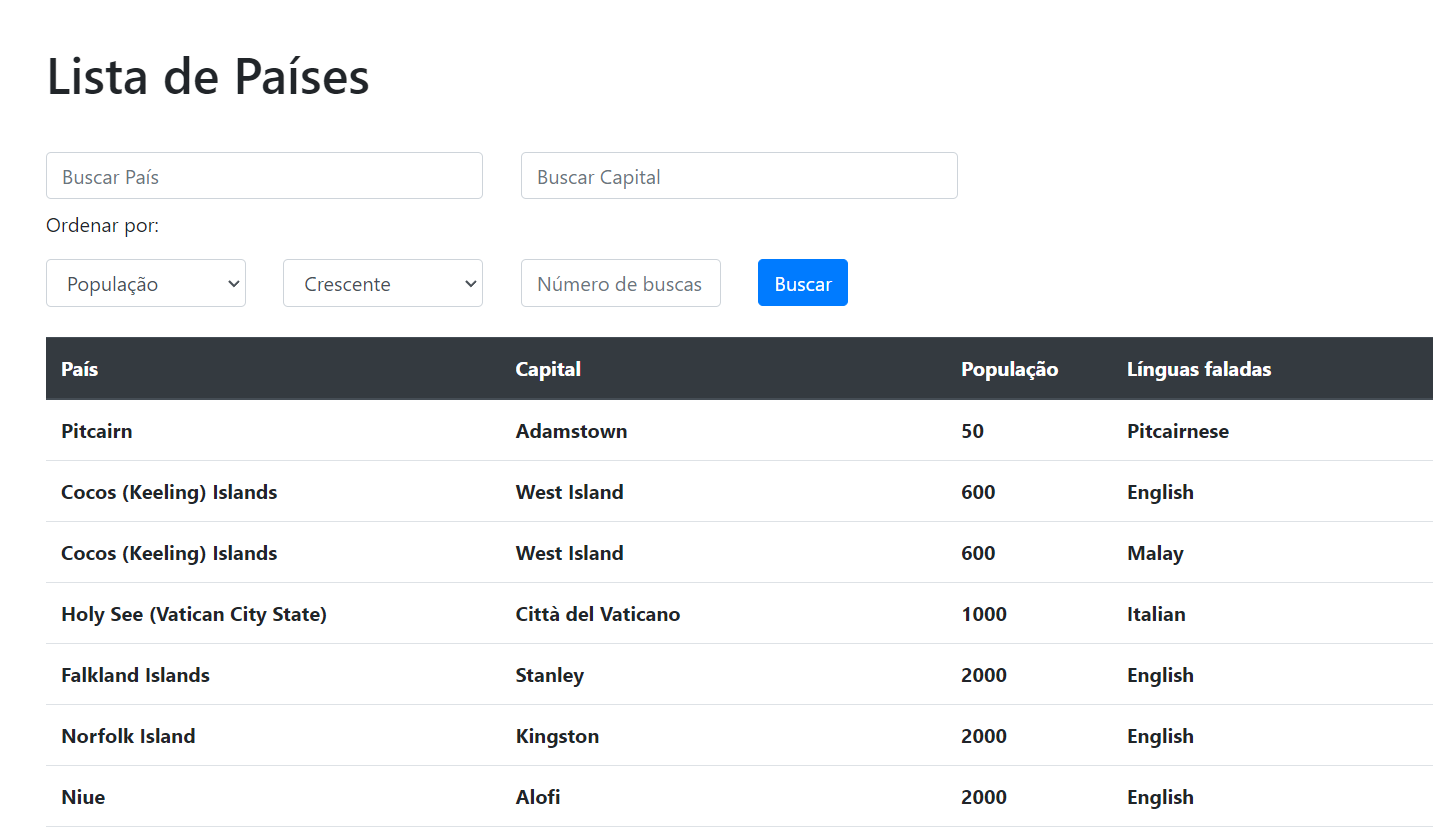This screenshot has width=1443, height=832.
Task: Click the population value 1000
Action: [984, 614]
